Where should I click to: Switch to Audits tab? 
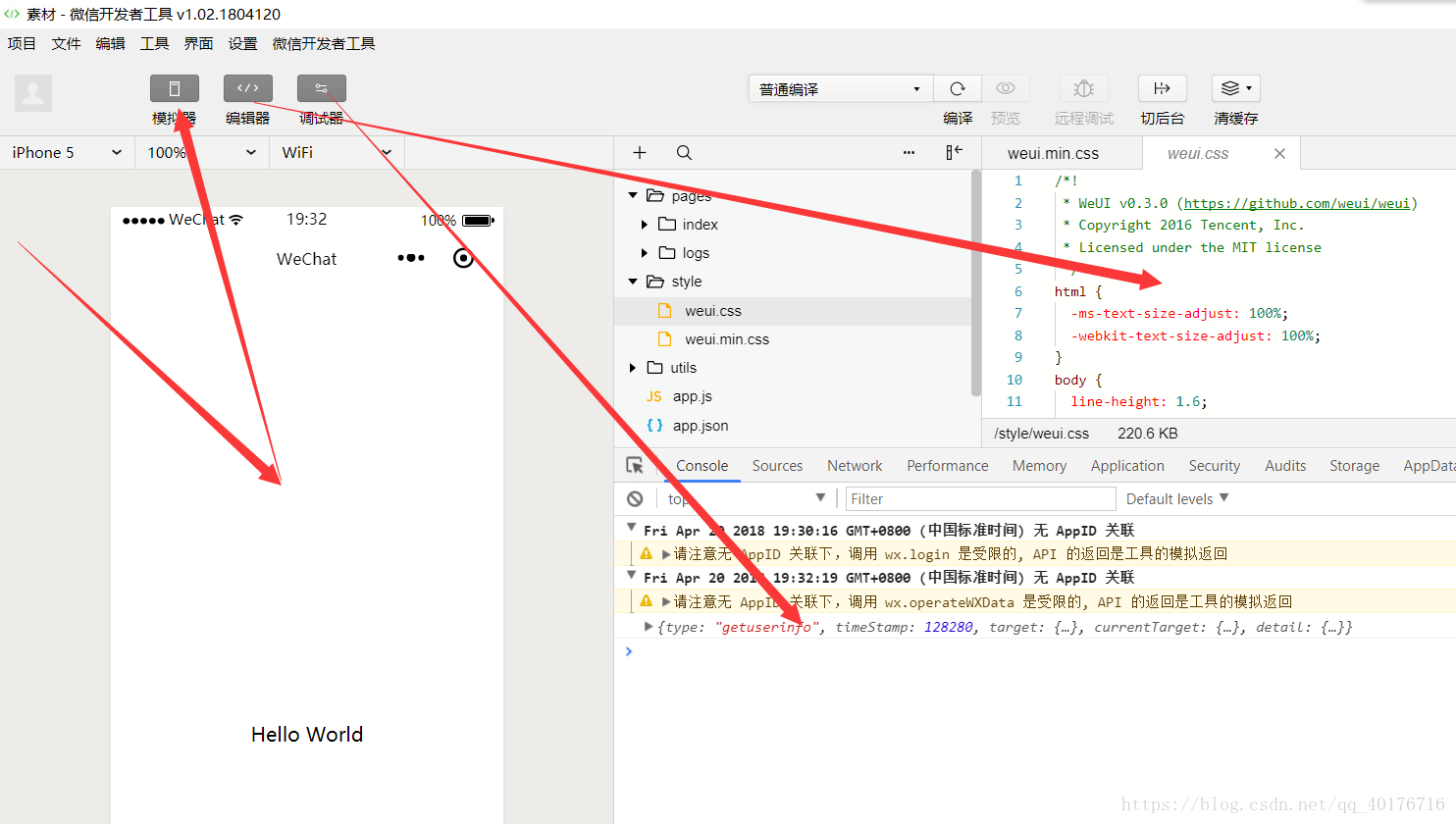tap(1285, 466)
